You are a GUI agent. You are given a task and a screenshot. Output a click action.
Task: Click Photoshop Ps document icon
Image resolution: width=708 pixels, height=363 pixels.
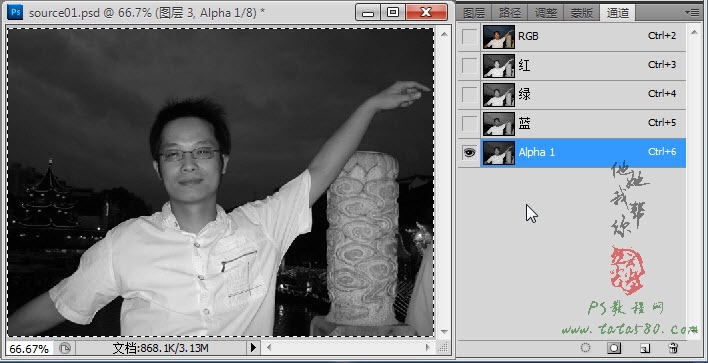(x=14, y=12)
